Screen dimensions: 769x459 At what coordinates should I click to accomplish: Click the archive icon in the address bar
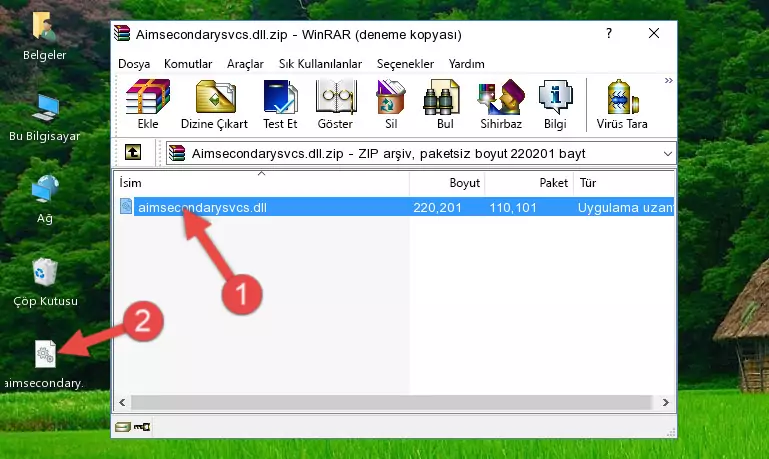(x=177, y=153)
